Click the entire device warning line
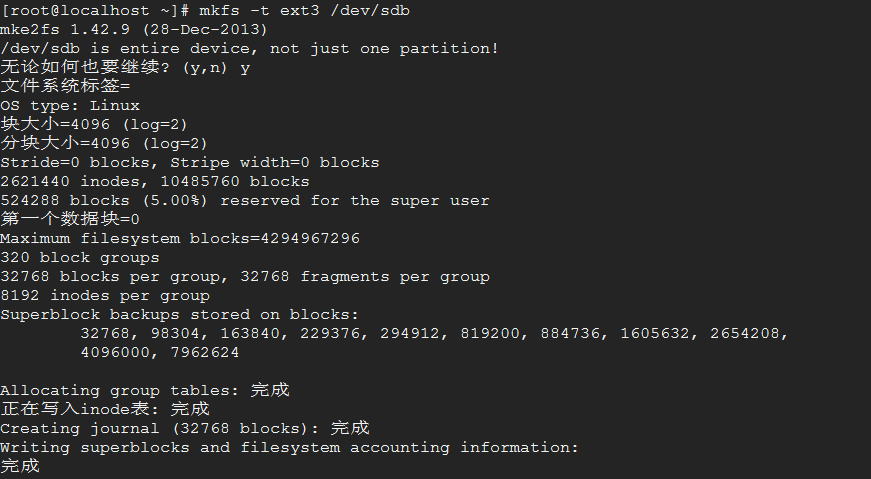Viewport: 871px width, 479px height. coord(249,49)
